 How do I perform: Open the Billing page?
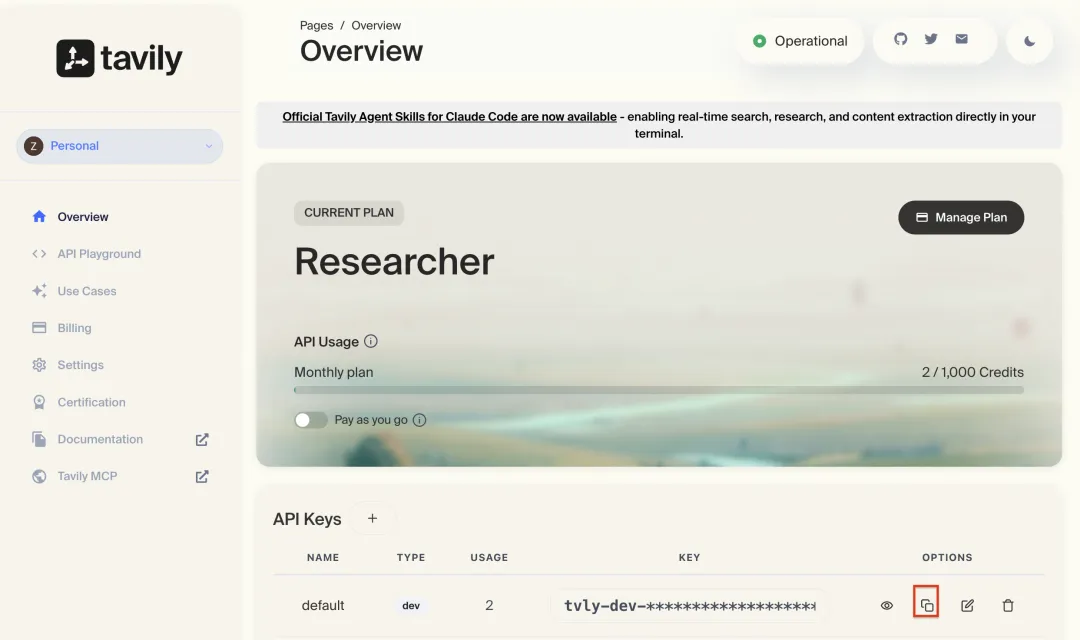(74, 328)
